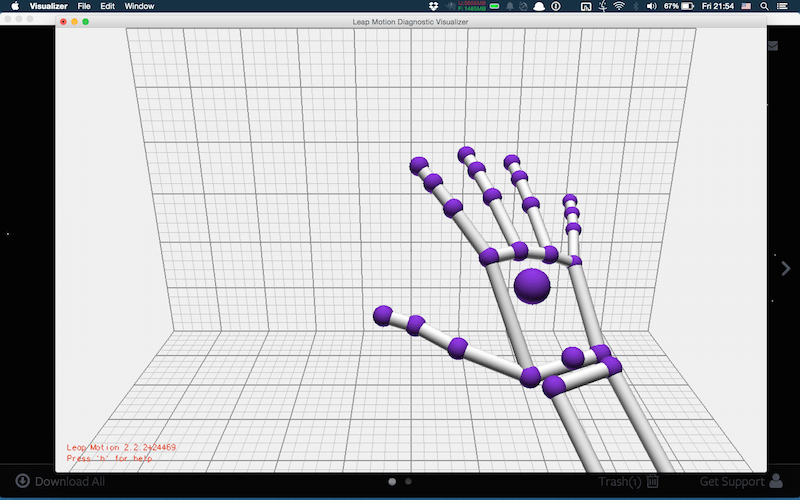Open the Wi-Fi status menu
Screen dimensions: 800x500
[x=619, y=6]
